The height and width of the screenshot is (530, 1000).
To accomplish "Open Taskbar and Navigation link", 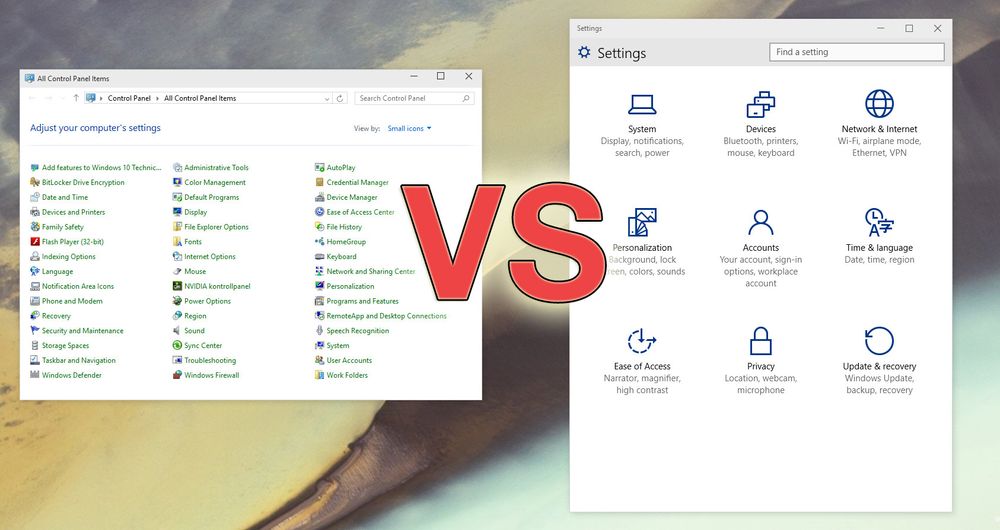I will coord(78,360).
